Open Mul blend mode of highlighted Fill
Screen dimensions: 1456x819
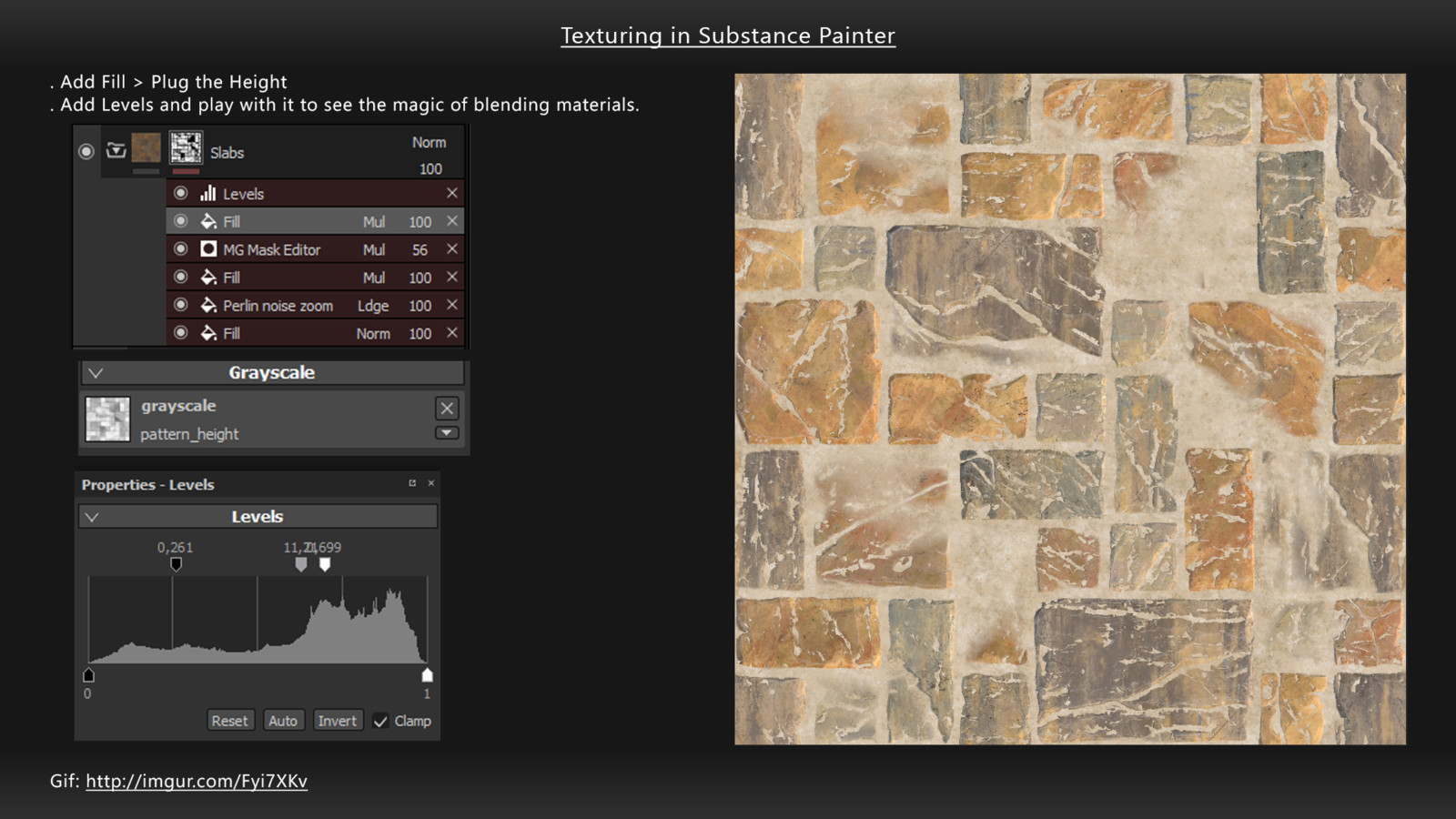(374, 222)
